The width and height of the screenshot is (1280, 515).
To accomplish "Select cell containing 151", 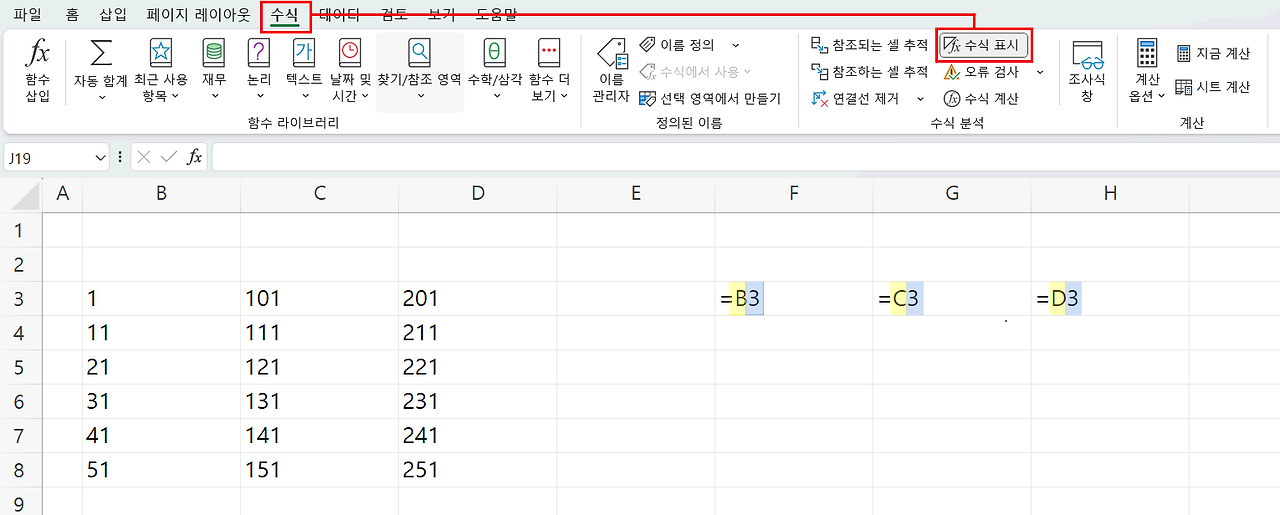I will (319, 469).
